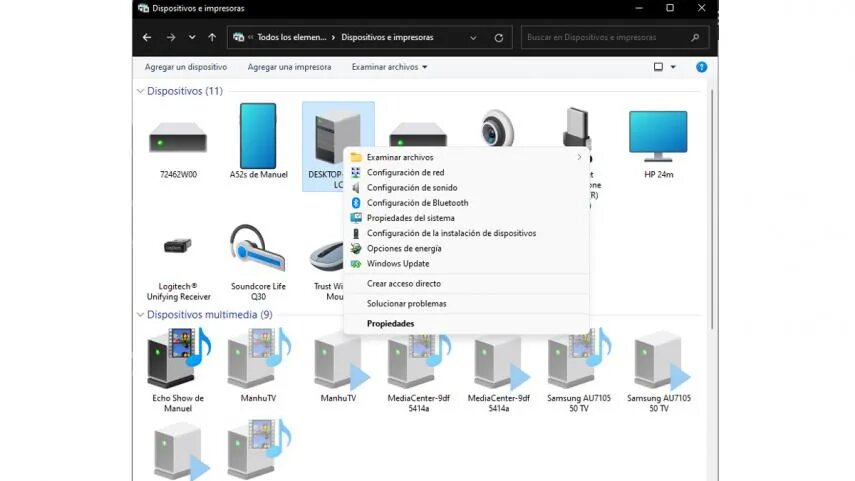This screenshot has height=481, width=855.
Task: Collapse the Dispositivos (11) group
Action: pyautogui.click(x=140, y=91)
